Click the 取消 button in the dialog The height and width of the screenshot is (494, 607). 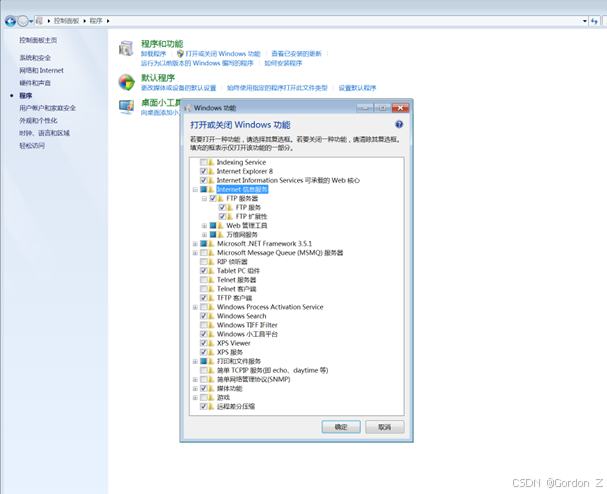(x=385, y=427)
